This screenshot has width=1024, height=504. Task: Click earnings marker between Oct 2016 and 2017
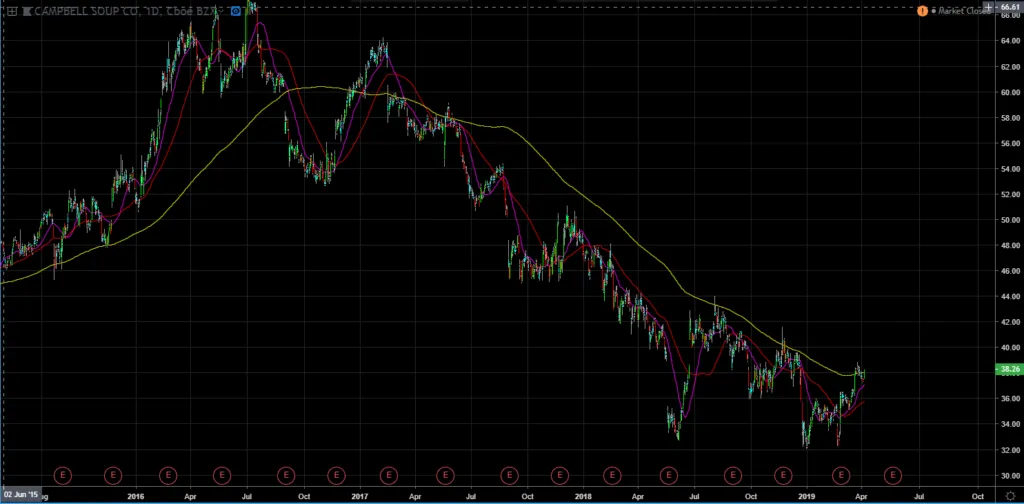click(x=336, y=475)
